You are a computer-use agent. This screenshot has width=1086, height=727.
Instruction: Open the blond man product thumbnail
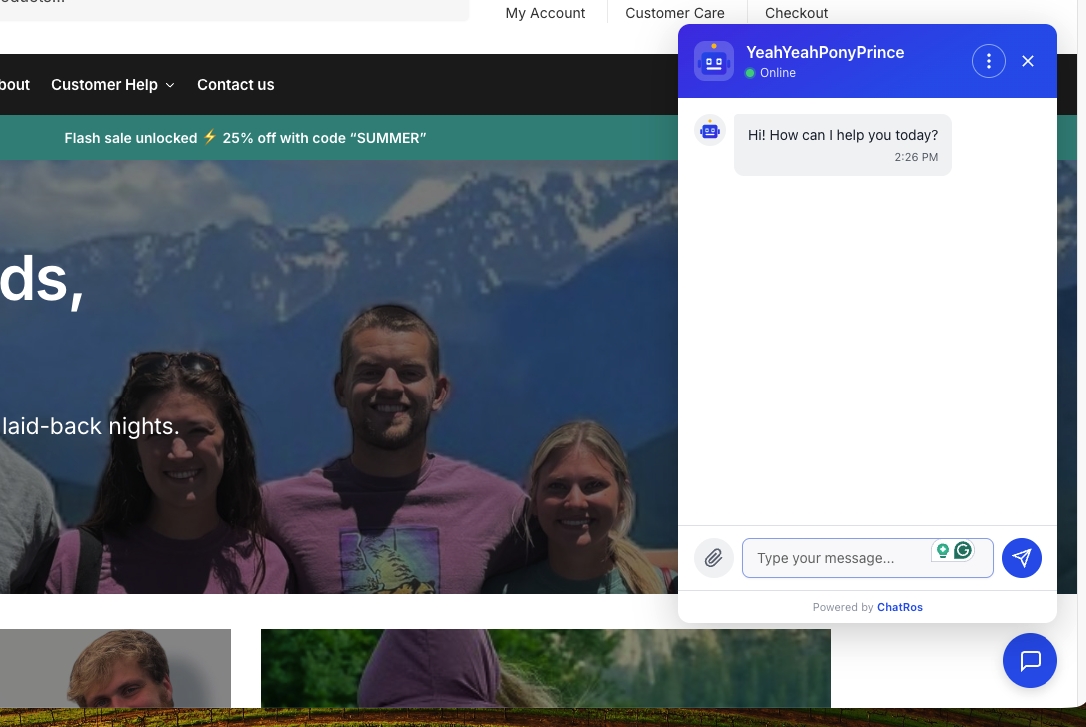click(115, 668)
